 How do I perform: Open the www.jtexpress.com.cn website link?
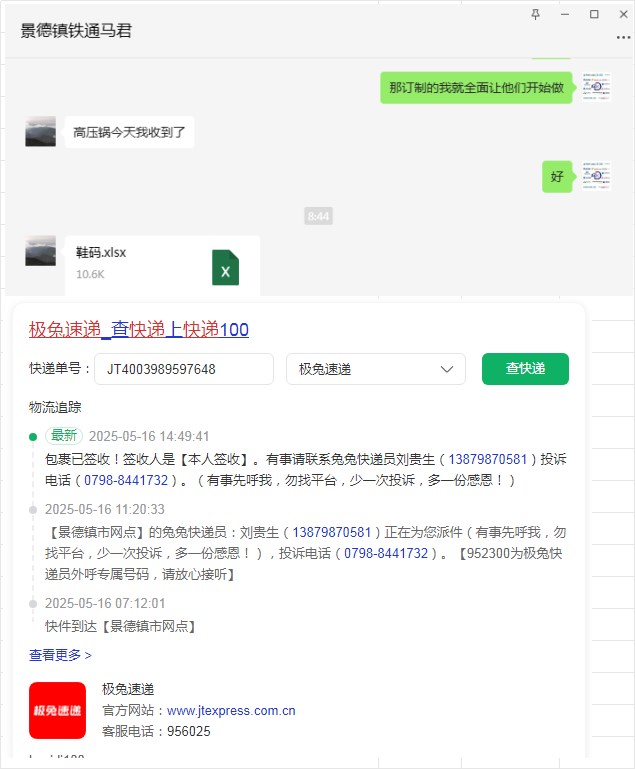[x=231, y=710]
